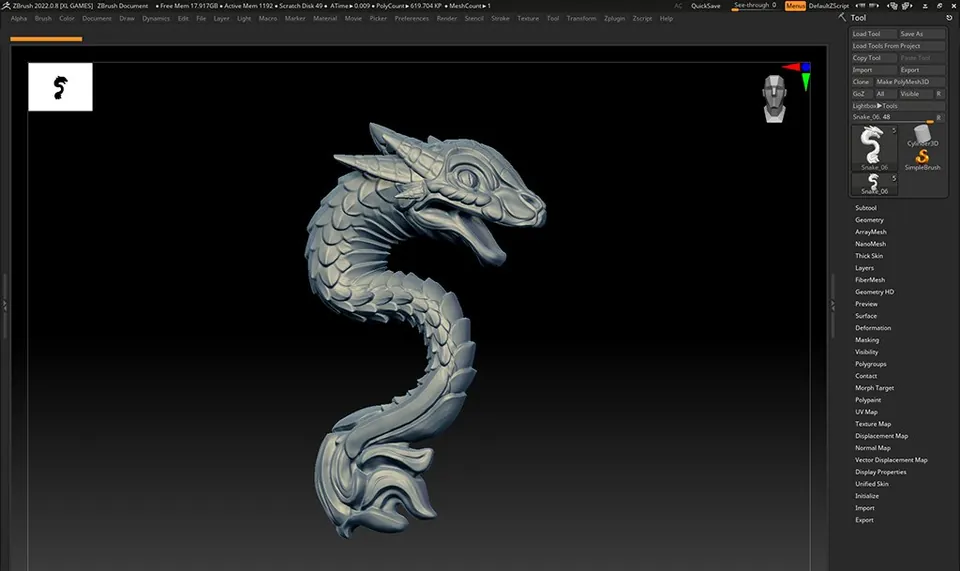Click the R button beside Snake_06. 48
Image resolution: width=960 pixels, height=571 pixels.
939,117
